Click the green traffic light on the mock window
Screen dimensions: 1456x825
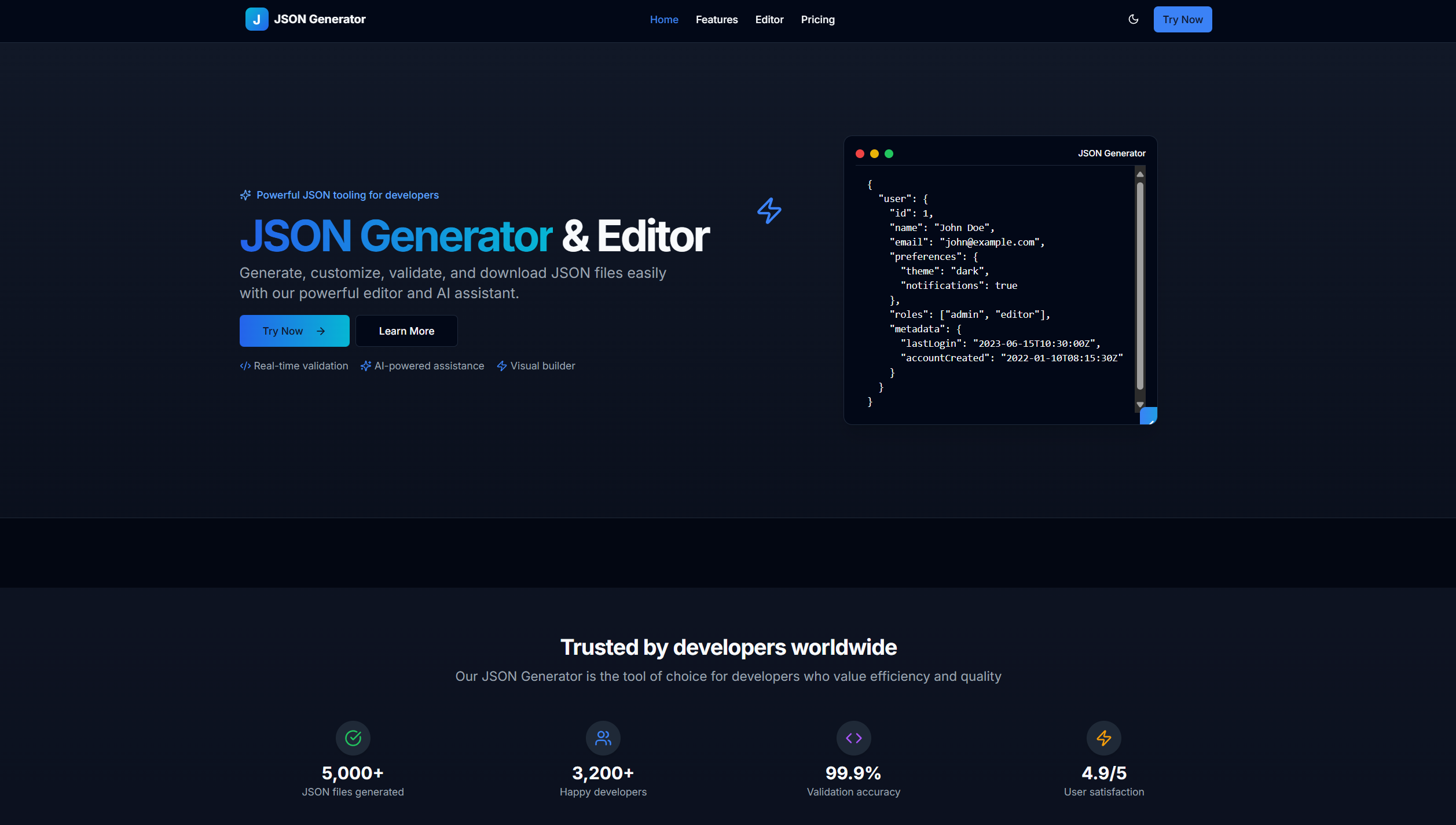click(x=889, y=153)
